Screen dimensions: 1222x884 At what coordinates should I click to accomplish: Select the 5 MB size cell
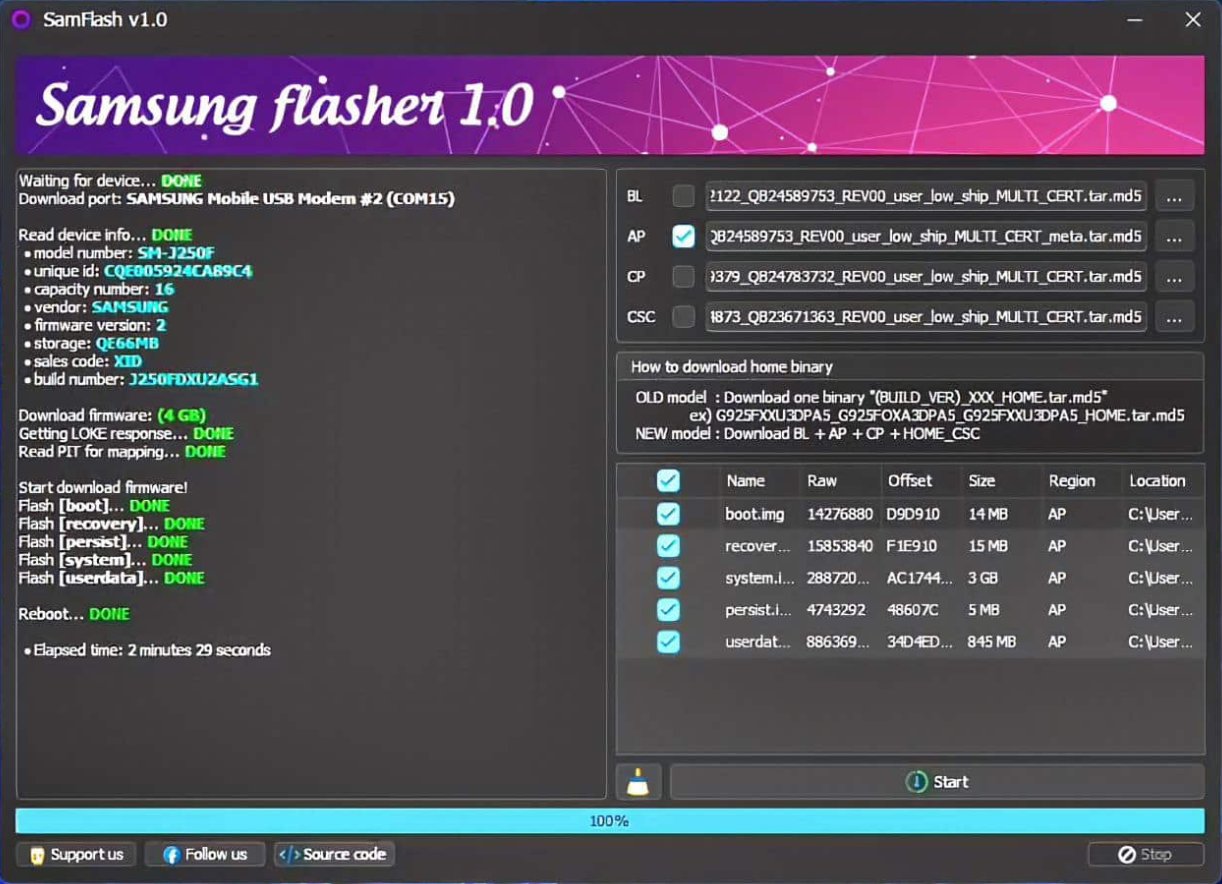(984, 610)
